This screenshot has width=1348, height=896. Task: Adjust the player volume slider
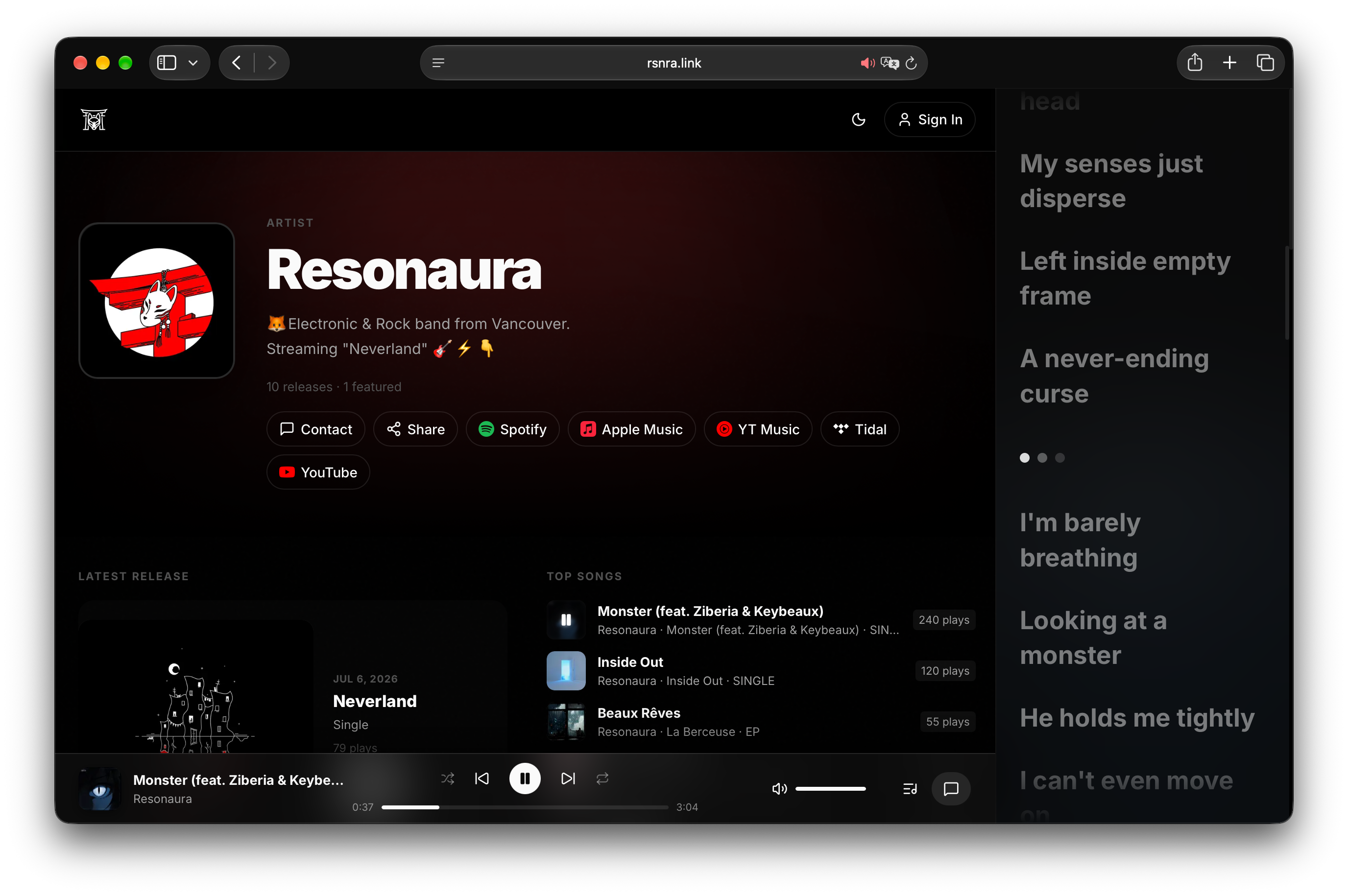(830, 789)
